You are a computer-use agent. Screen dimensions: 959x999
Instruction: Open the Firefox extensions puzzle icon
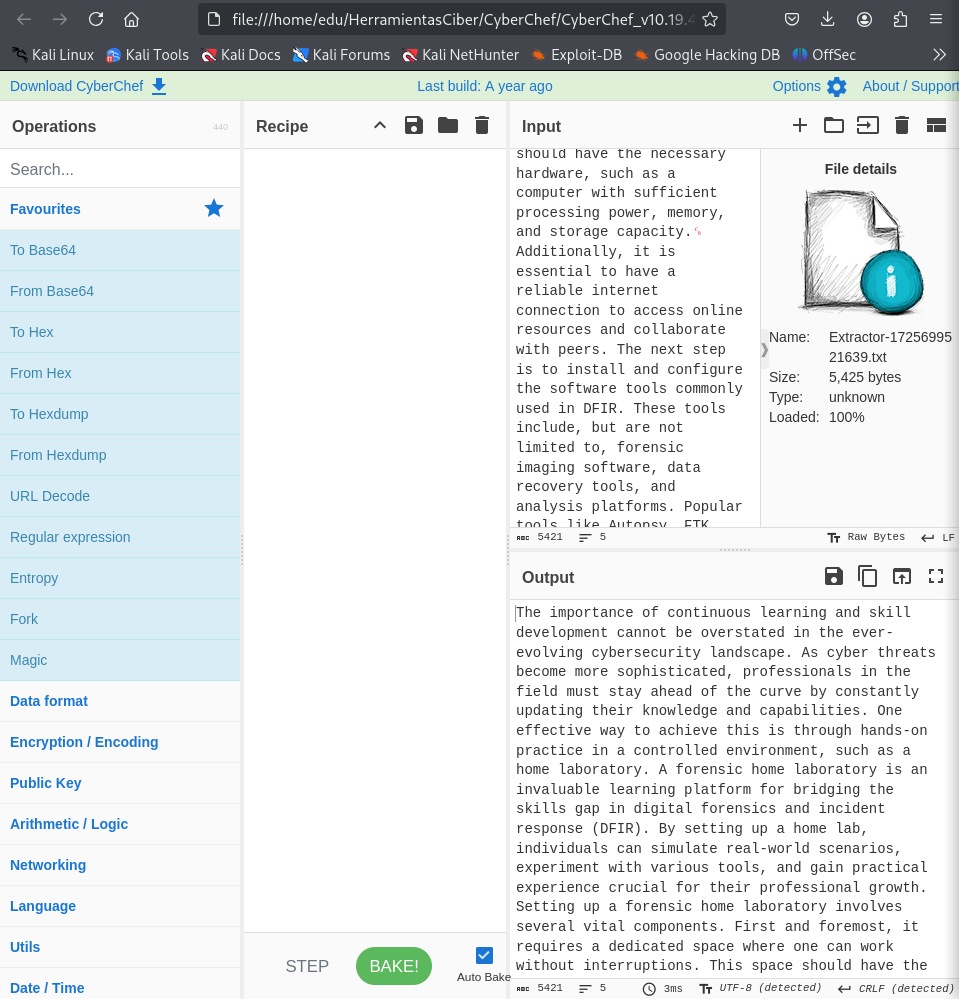coord(900,20)
